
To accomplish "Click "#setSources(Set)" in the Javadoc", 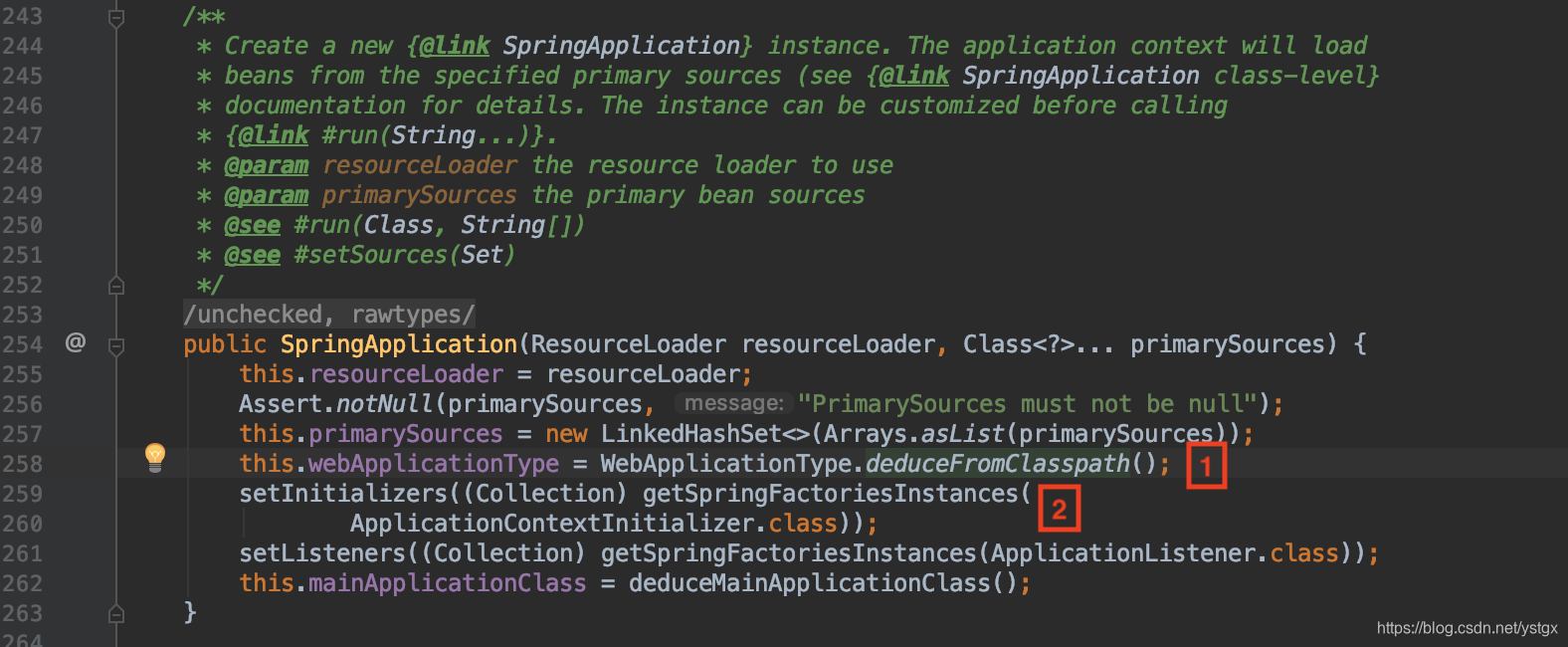I will [405, 255].
